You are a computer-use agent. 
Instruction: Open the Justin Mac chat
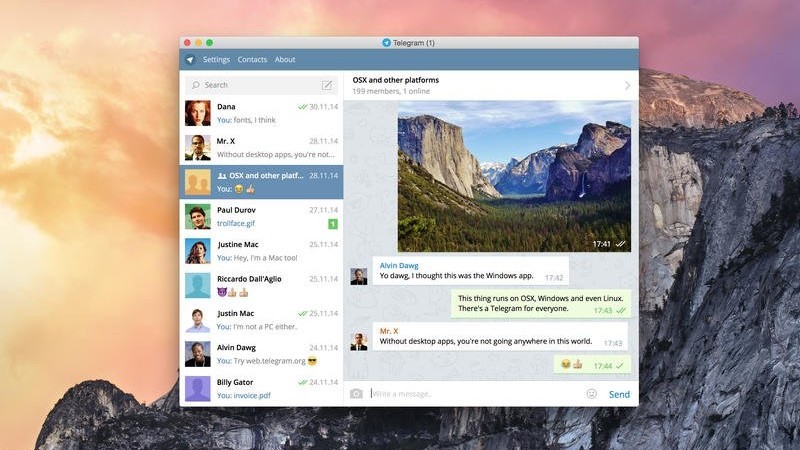261,320
